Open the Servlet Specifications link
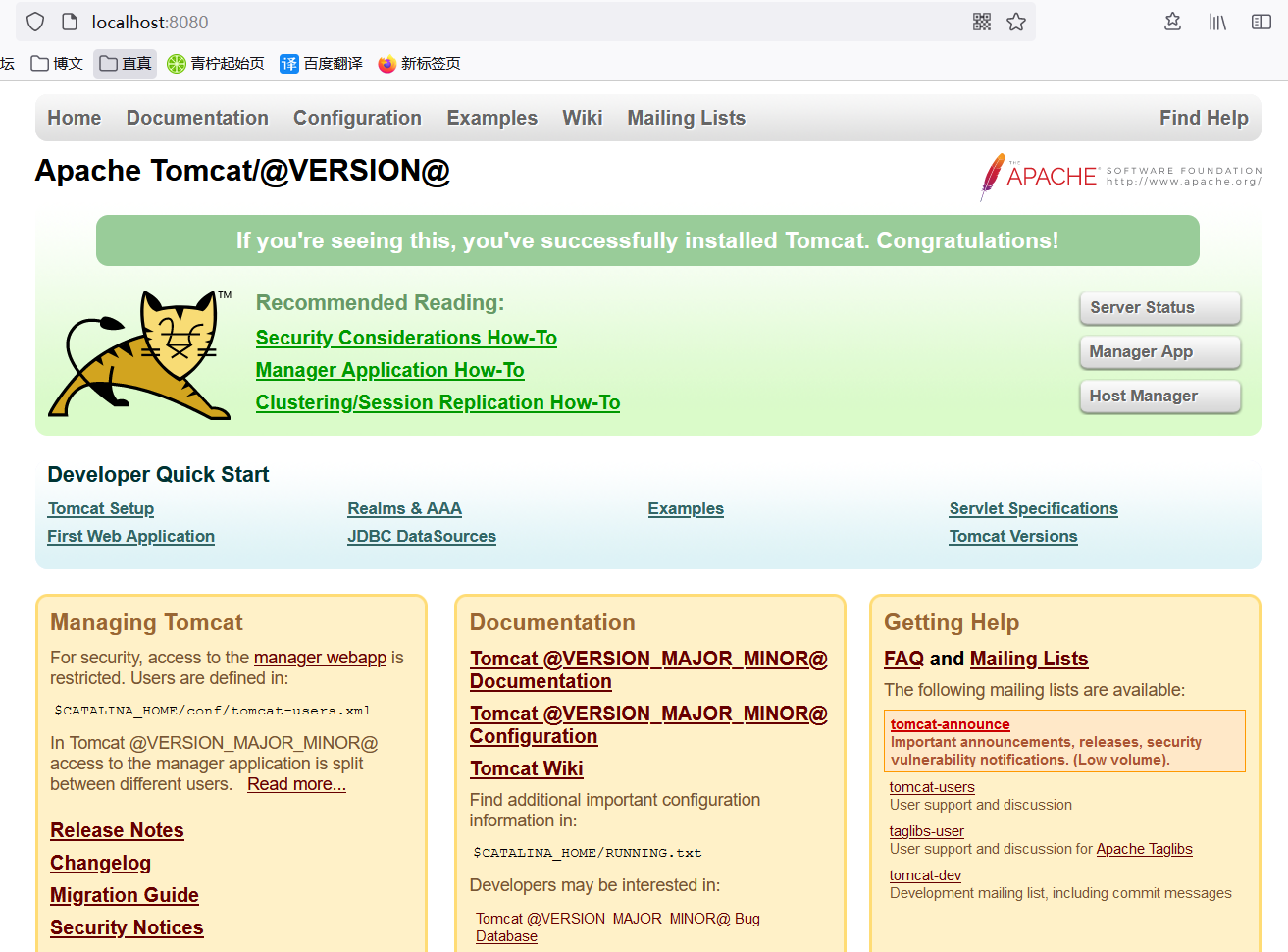 pyautogui.click(x=1033, y=508)
